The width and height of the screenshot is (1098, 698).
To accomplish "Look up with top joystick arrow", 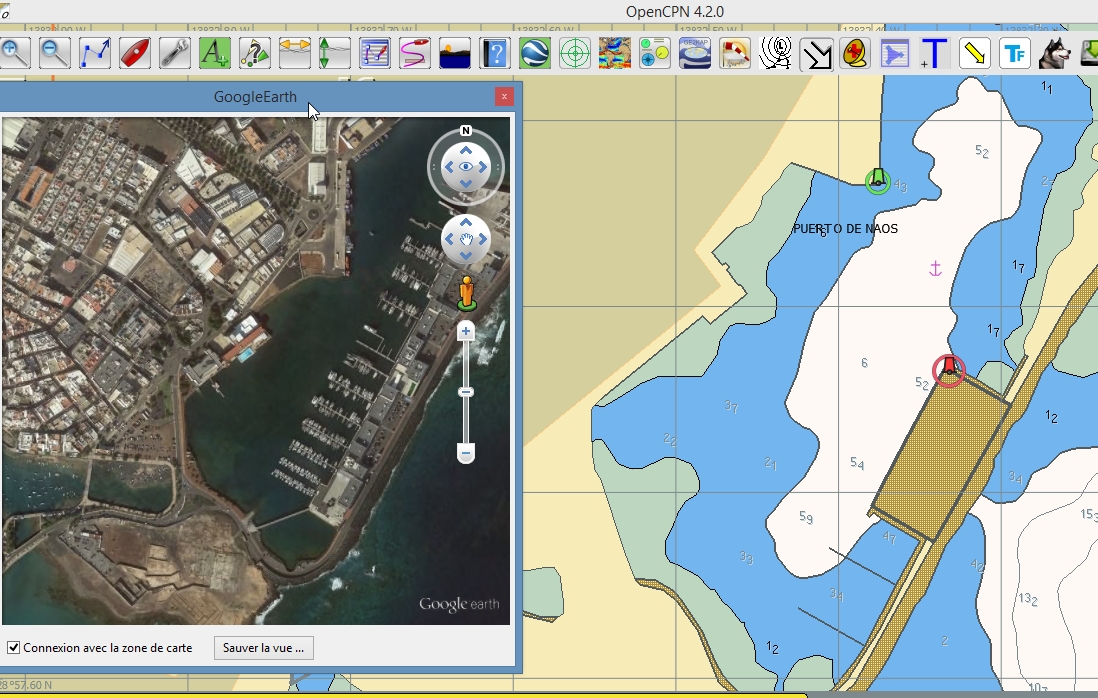I will click(x=466, y=150).
